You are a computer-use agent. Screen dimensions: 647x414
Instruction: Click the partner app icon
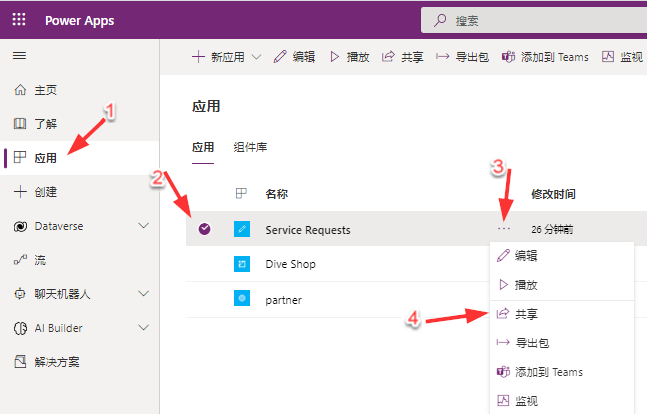tap(242, 298)
